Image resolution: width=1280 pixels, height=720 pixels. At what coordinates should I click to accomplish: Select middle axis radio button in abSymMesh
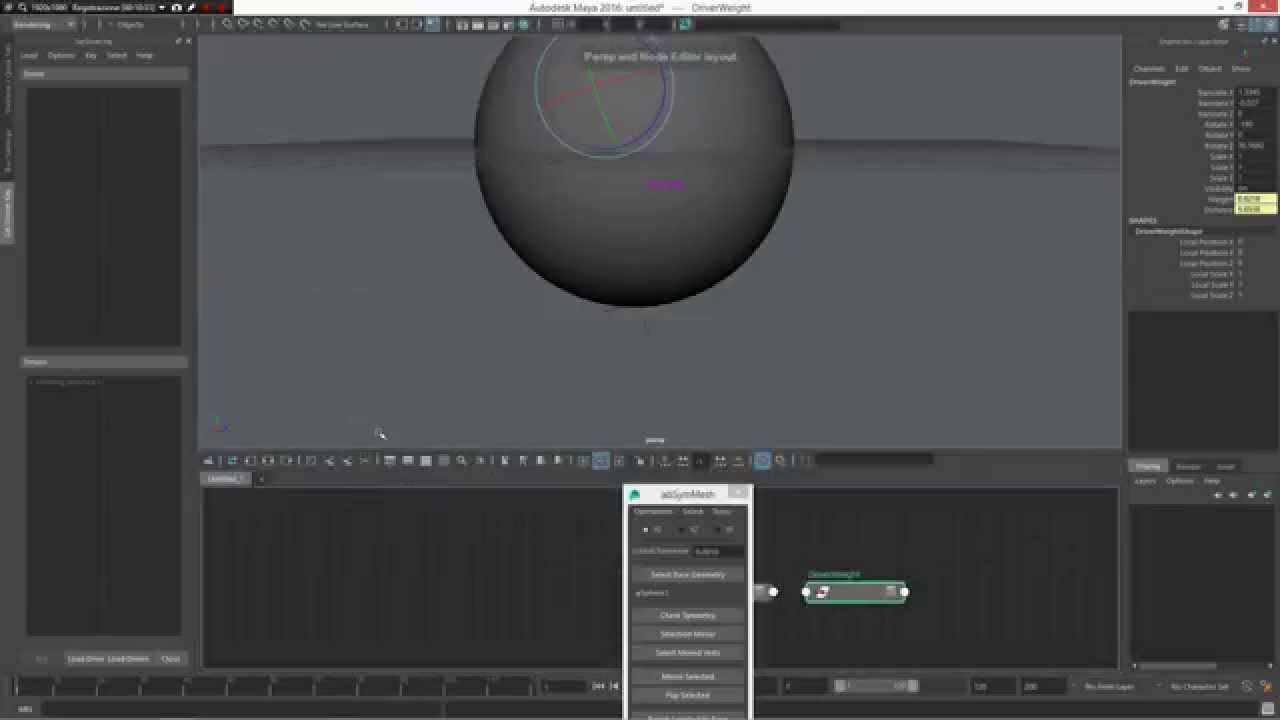(682, 529)
